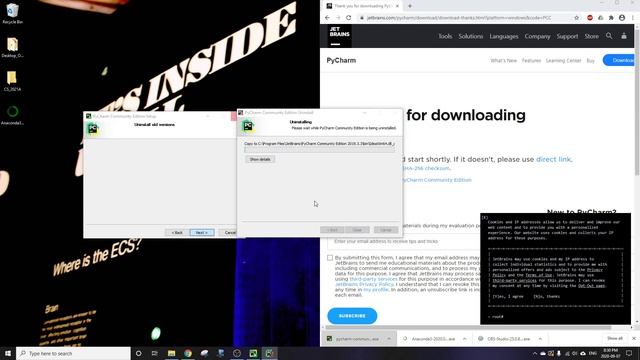
Task: Click the JetBrains logo
Action: tap(340, 36)
